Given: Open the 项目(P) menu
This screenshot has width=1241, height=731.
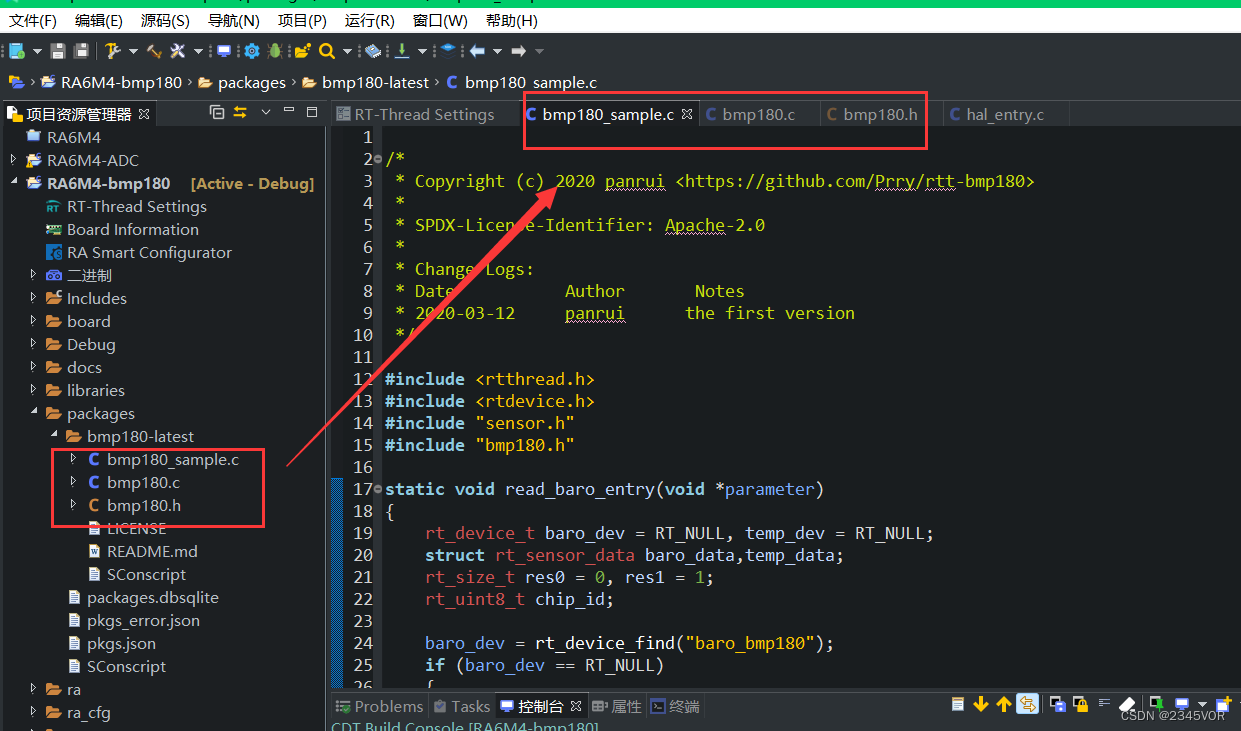Looking at the screenshot, I should click(301, 20).
